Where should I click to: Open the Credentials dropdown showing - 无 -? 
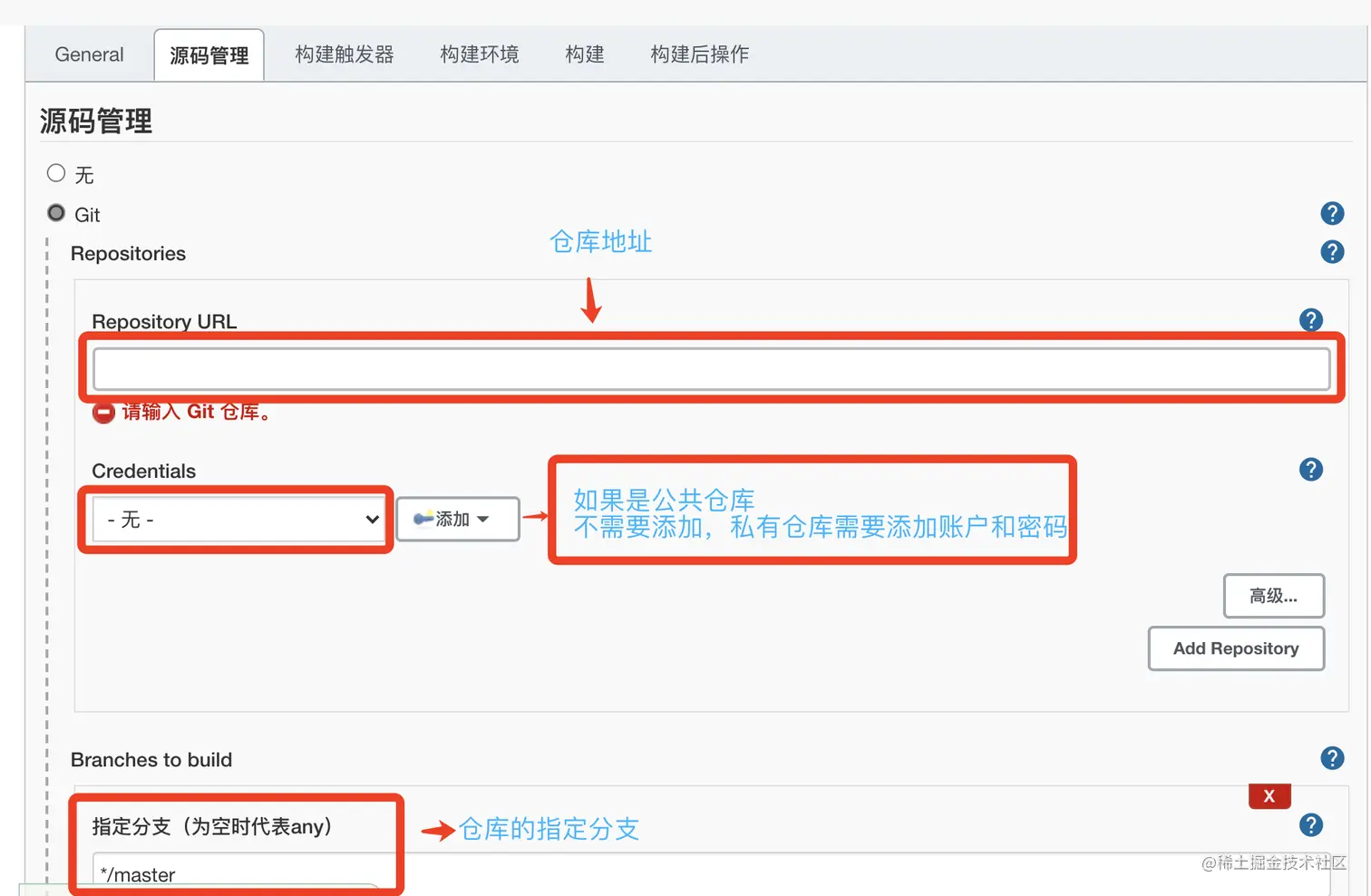click(x=238, y=520)
